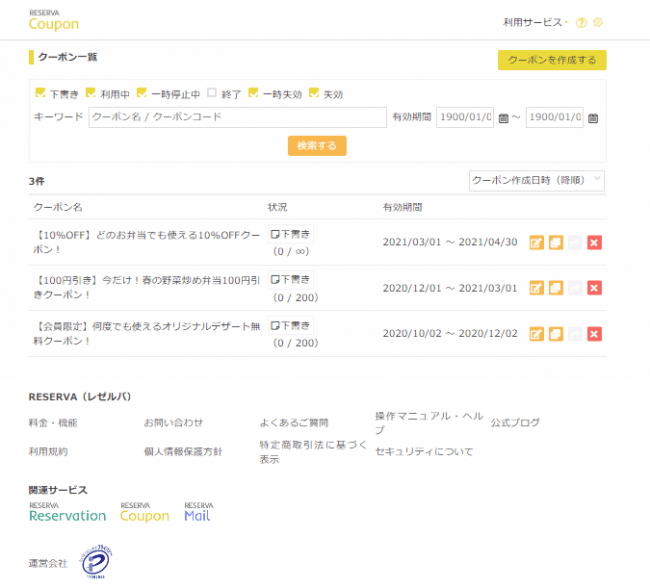Screen dimensions: 650x588
Task: Click the copy icon for the 100円引き coupon
Action: click(555, 288)
